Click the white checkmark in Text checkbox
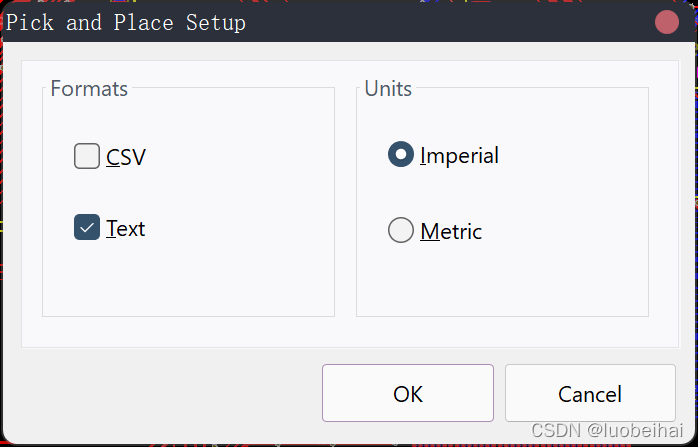 point(87,228)
